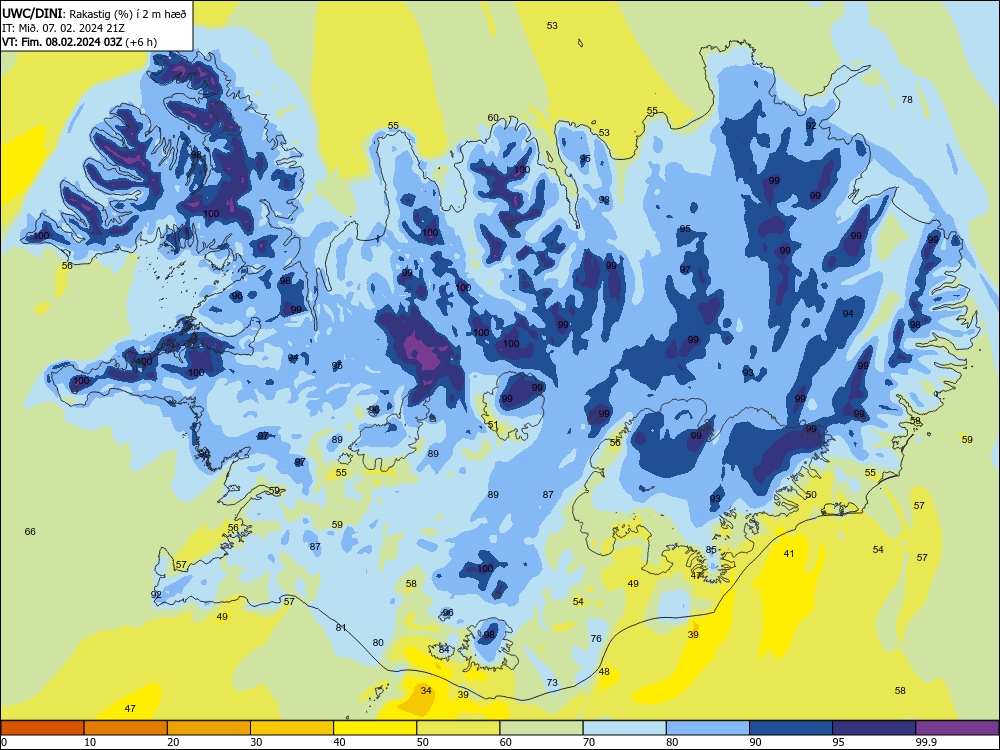This screenshot has height=750, width=1000.
Task: Click the humidity value '73' near the south coast
Action: pos(552,682)
